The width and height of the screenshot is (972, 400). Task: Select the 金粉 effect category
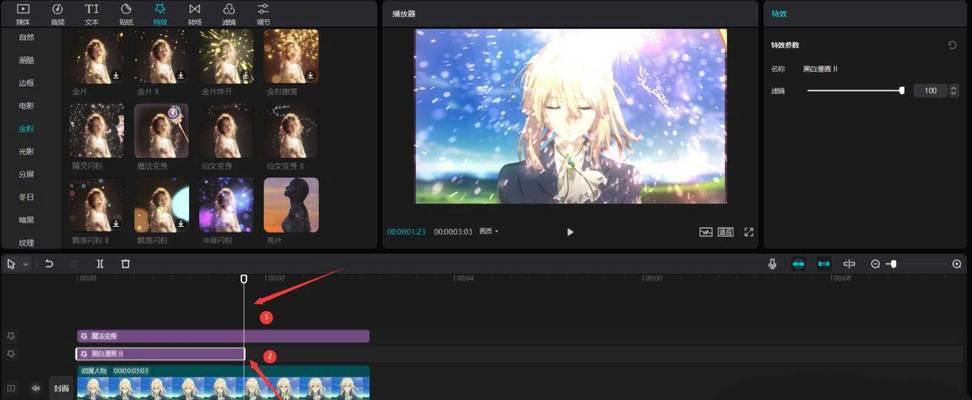(x=27, y=129)
